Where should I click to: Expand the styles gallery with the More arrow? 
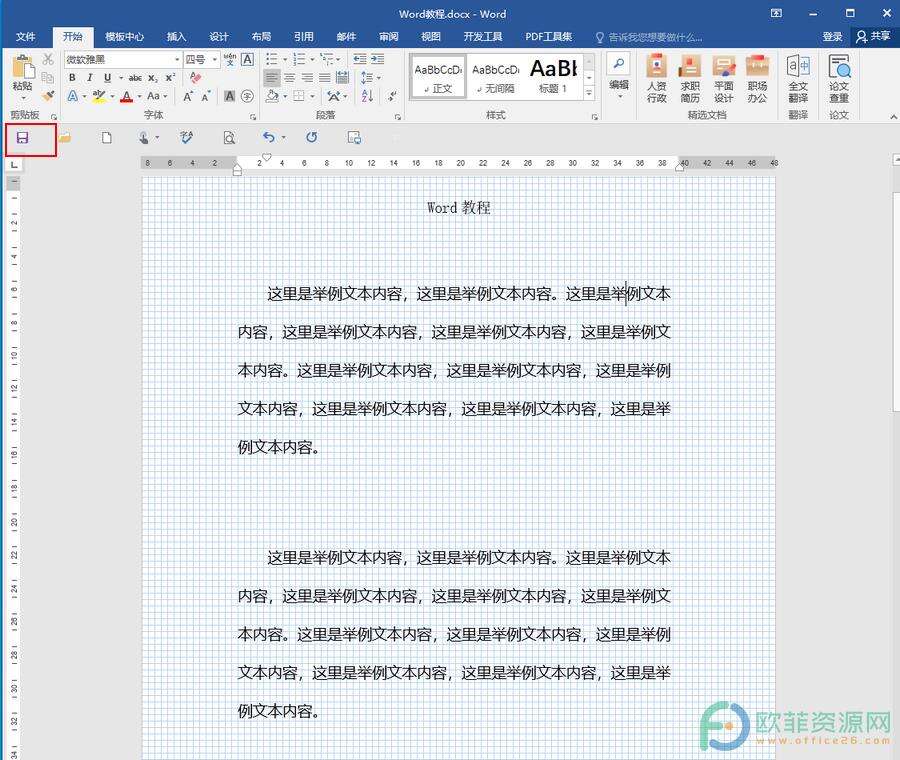click(589, 92)
